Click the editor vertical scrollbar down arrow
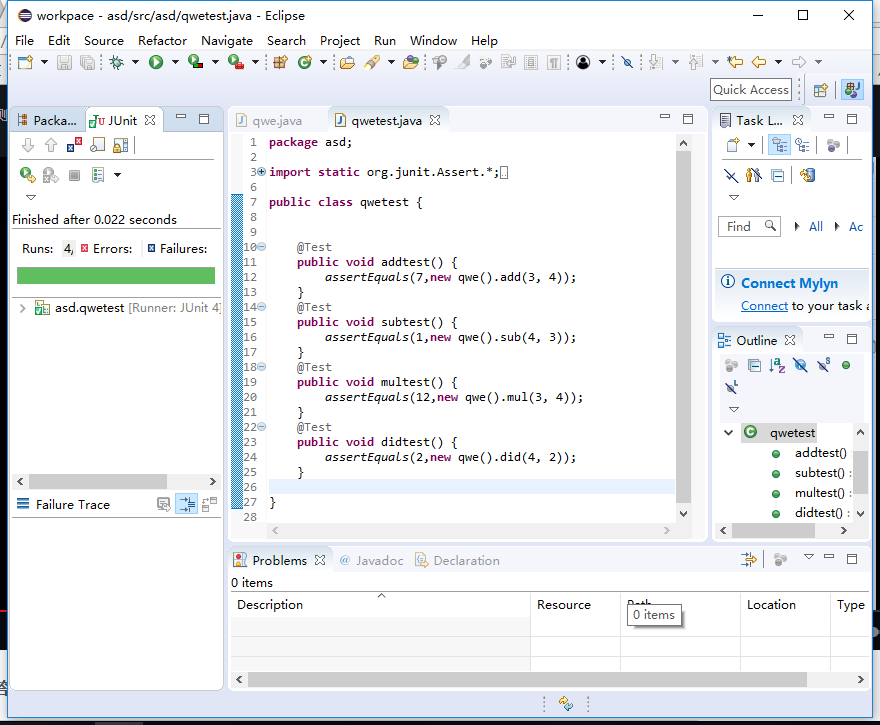The height and width of the screenshot is (725, 880). pyautogui.click(x=684, y=513)
